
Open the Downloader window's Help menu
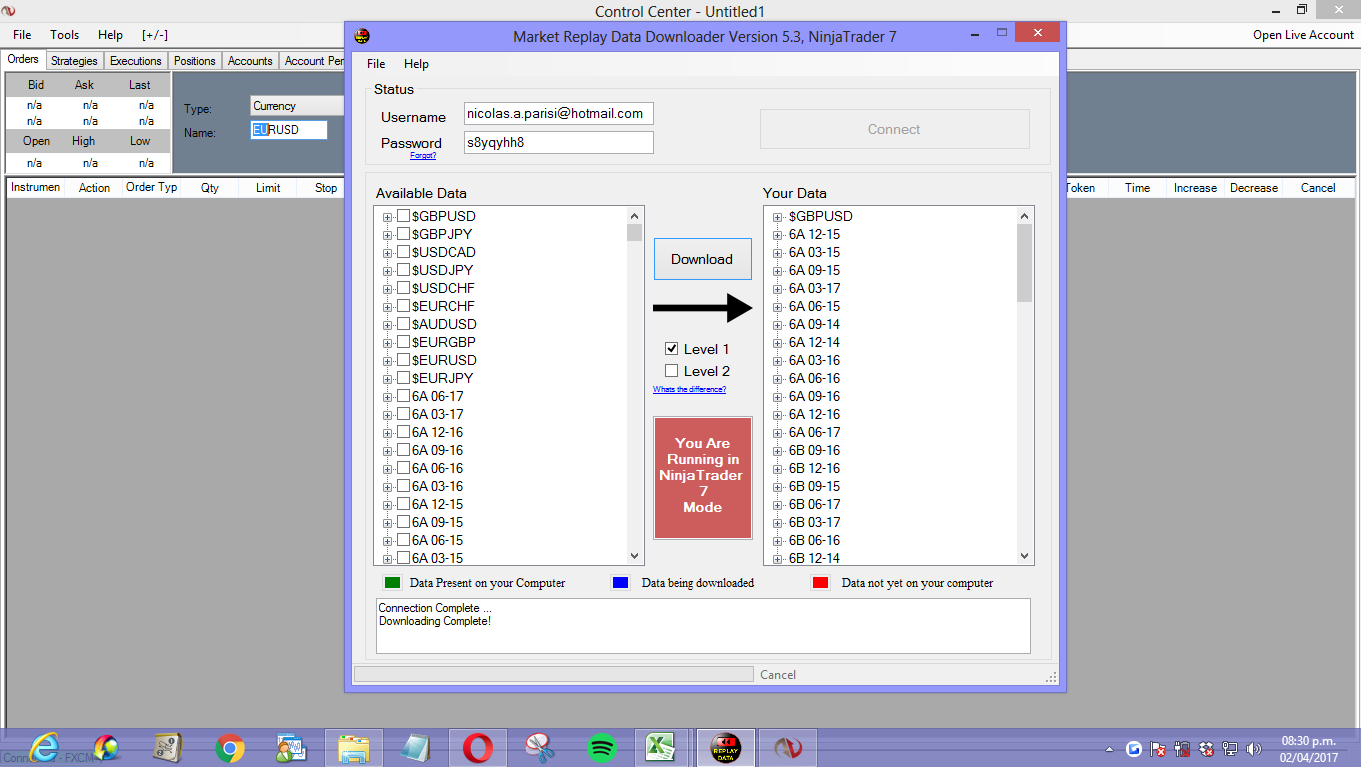click(416, 64)
